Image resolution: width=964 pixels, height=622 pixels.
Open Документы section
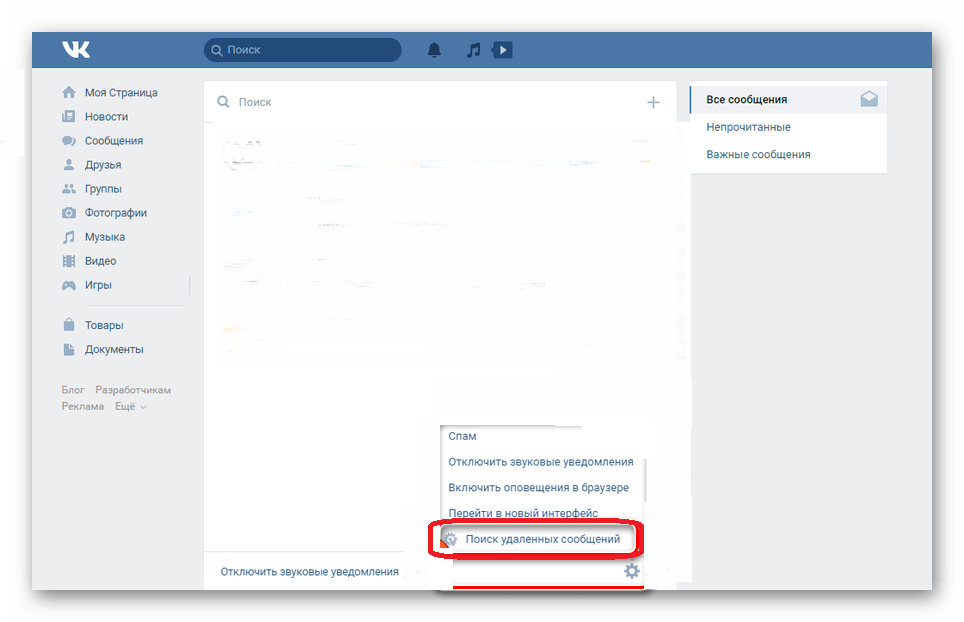(x=114, y=349)
